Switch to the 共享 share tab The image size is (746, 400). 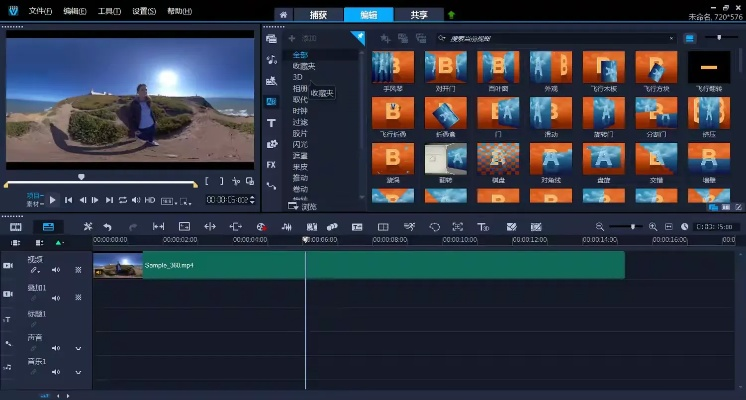click(x=420, y=15)
